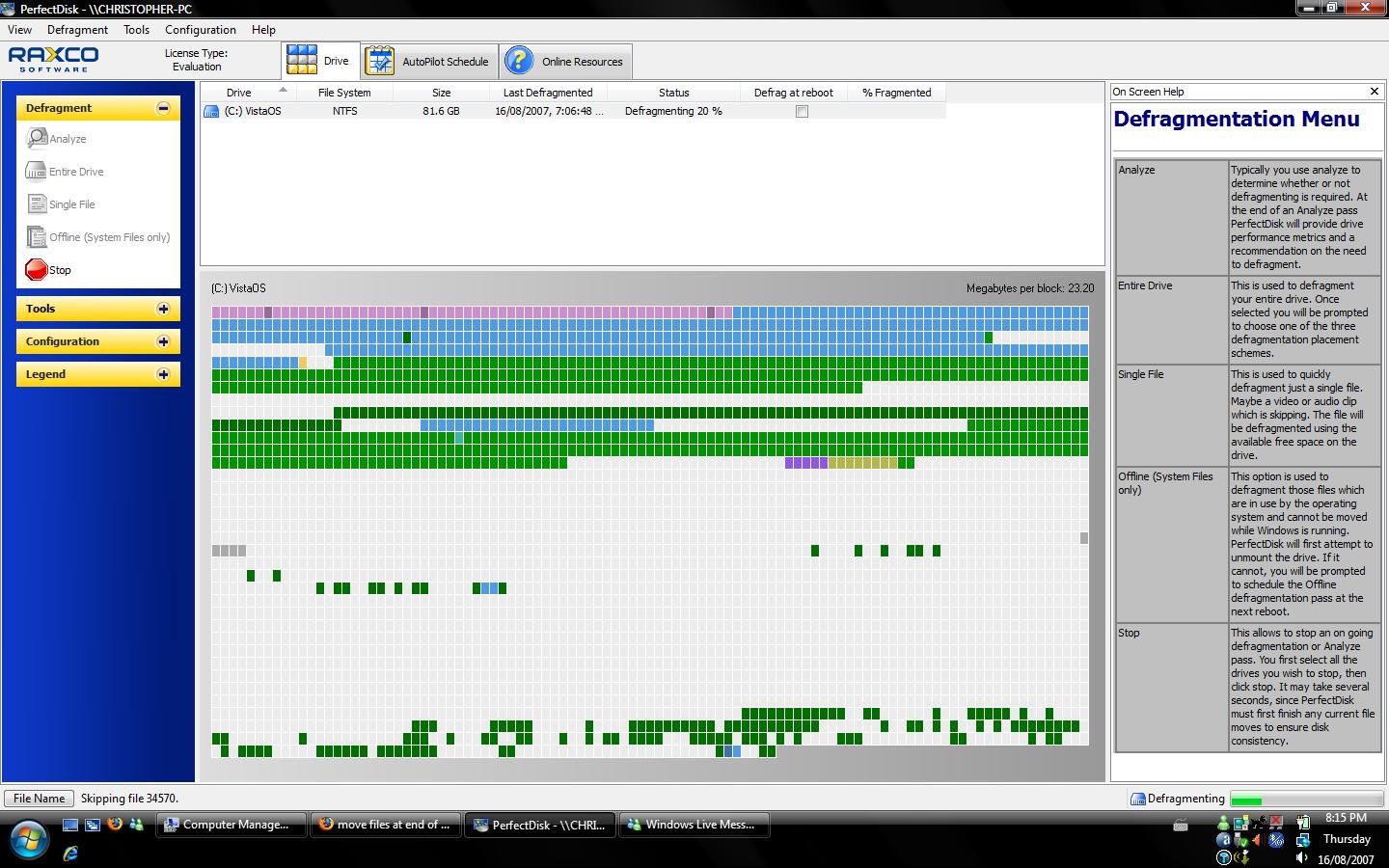Image resolution: width=1389 pixels, height=868 pixels.
Task: Click the keyboard icon in the taskbar
Action: (1181, 826)
